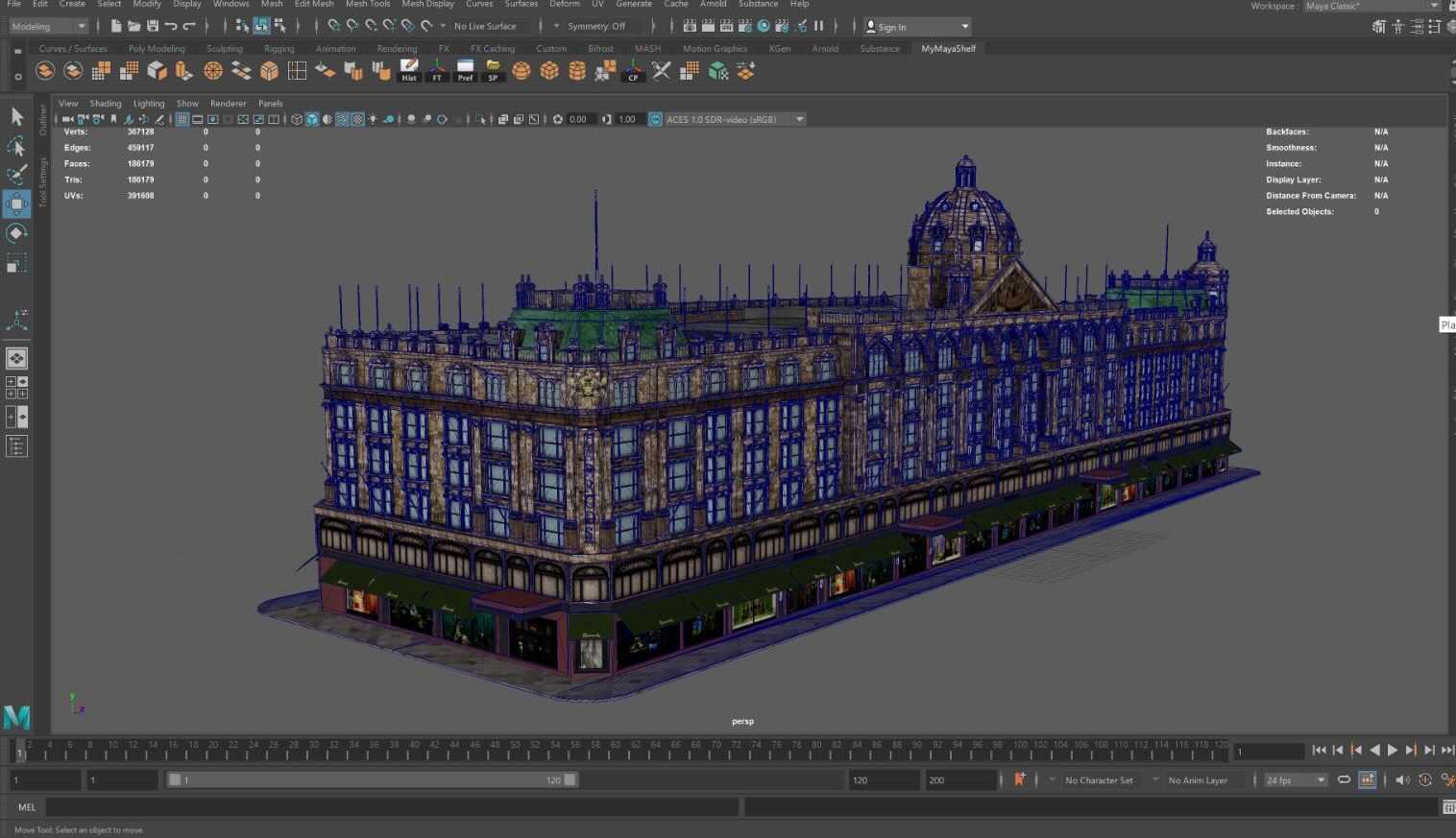The width and height of the screenshot is (1456, 838).
Task: Click the MEL command line label
Action: 27,807
